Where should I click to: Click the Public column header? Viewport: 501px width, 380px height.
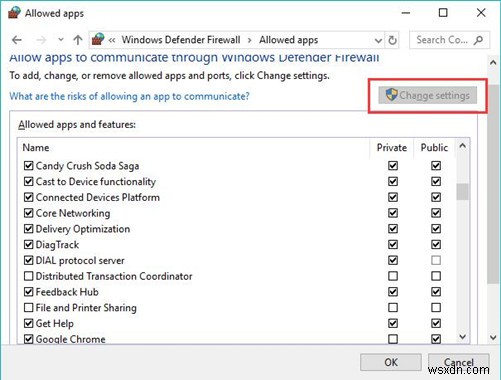(434, 147)
